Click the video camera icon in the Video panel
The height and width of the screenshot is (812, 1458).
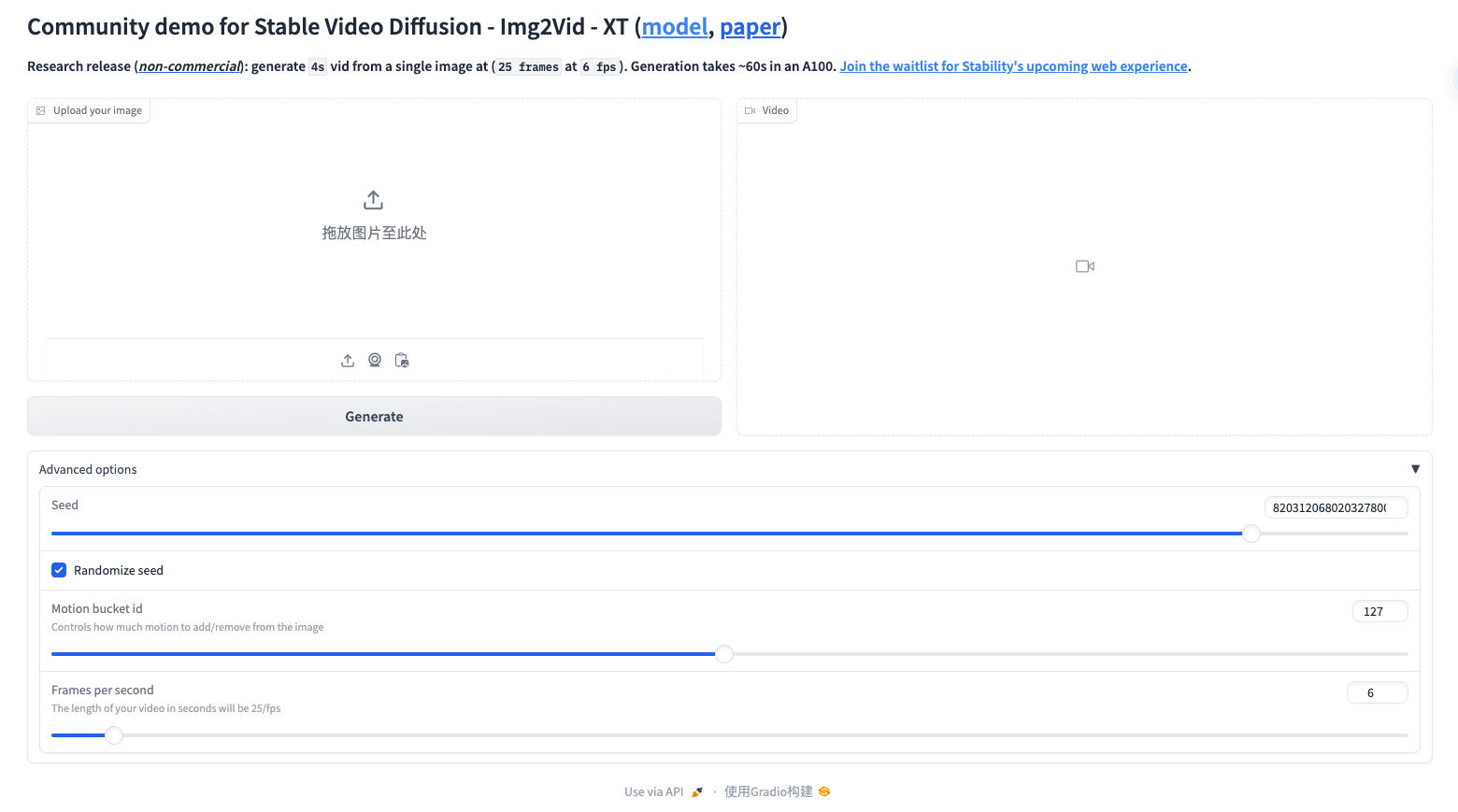point(1084,265)
